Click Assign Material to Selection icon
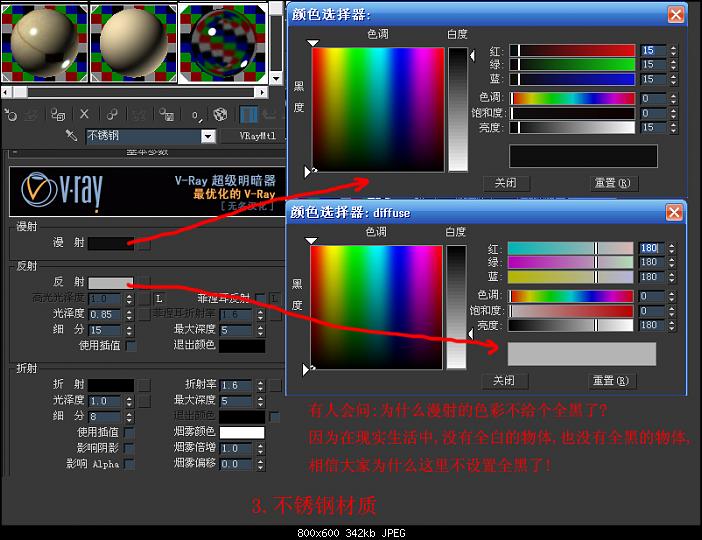Screen dimensions: 702x540 point(58,115)
